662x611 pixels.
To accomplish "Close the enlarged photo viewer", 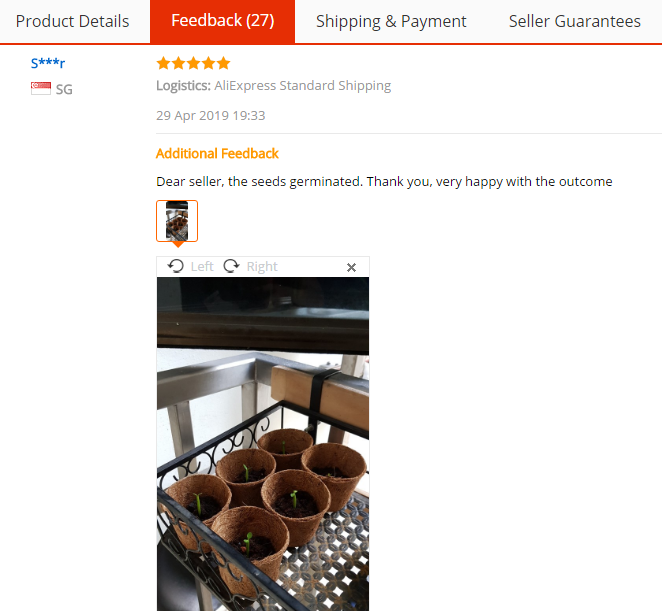I will click(x=351, y=267).
